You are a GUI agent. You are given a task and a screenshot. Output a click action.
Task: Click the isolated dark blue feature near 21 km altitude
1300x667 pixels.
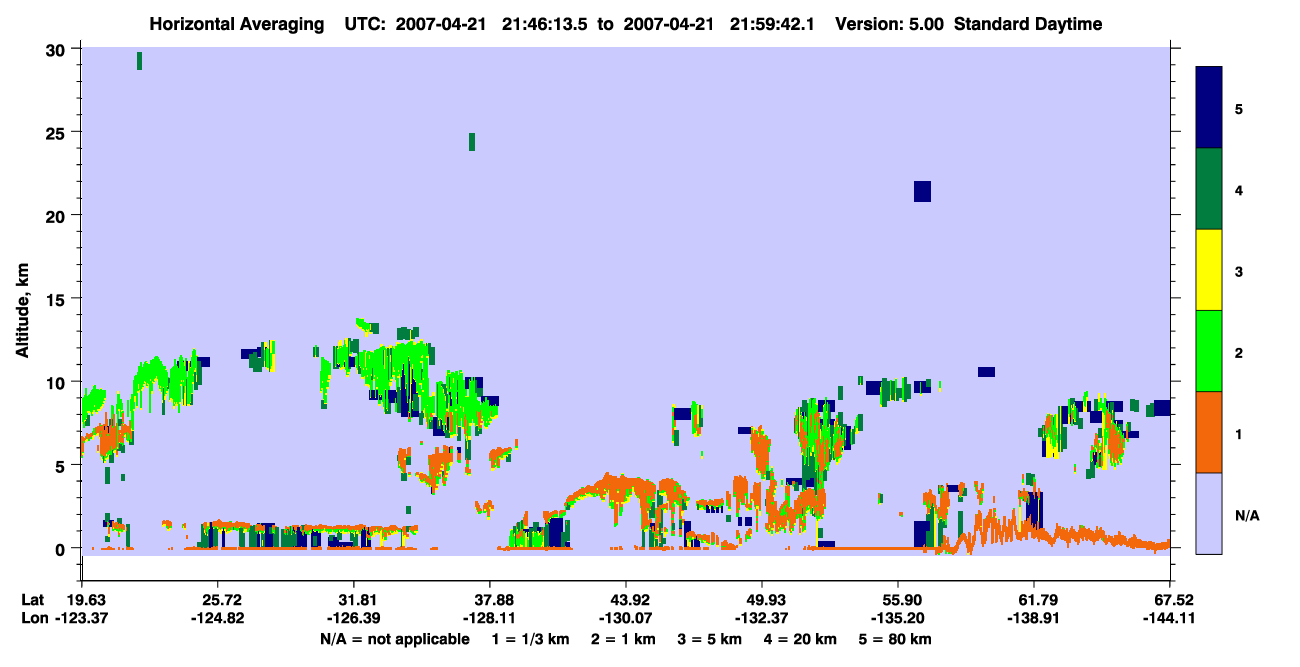[x=922, y=191]
